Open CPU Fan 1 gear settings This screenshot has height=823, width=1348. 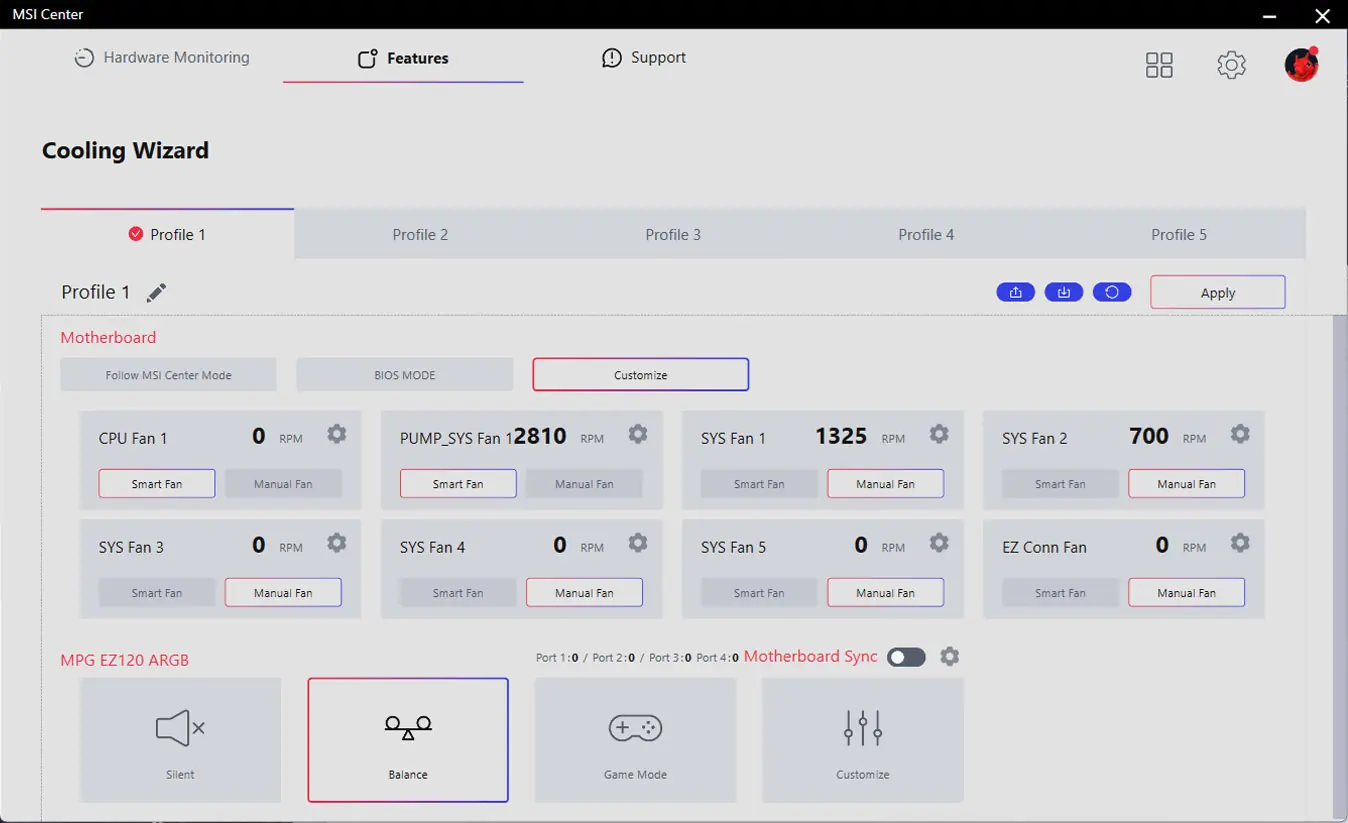(x=337, y=434)
